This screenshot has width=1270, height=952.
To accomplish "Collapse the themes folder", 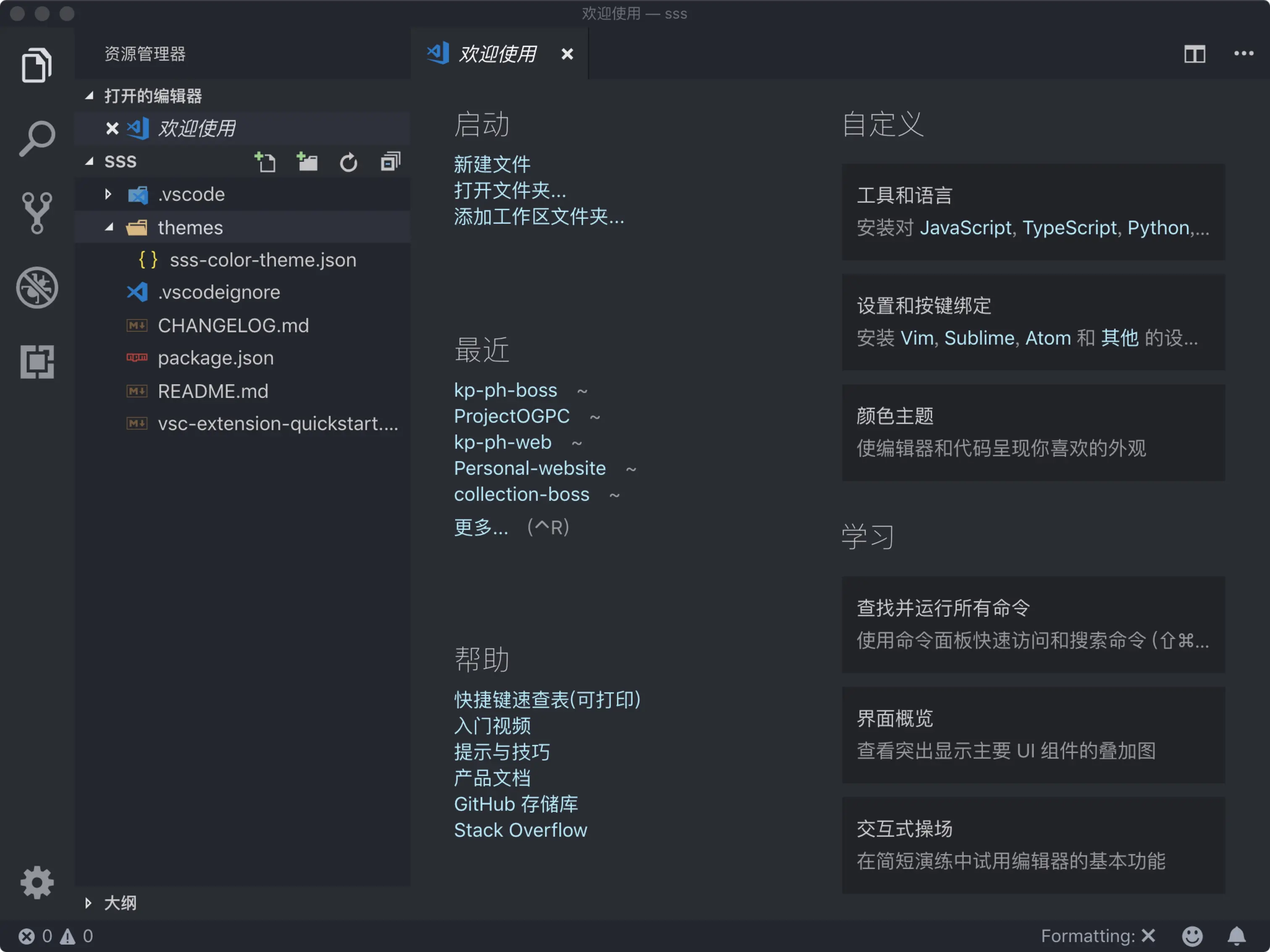I will coord(108,228).
